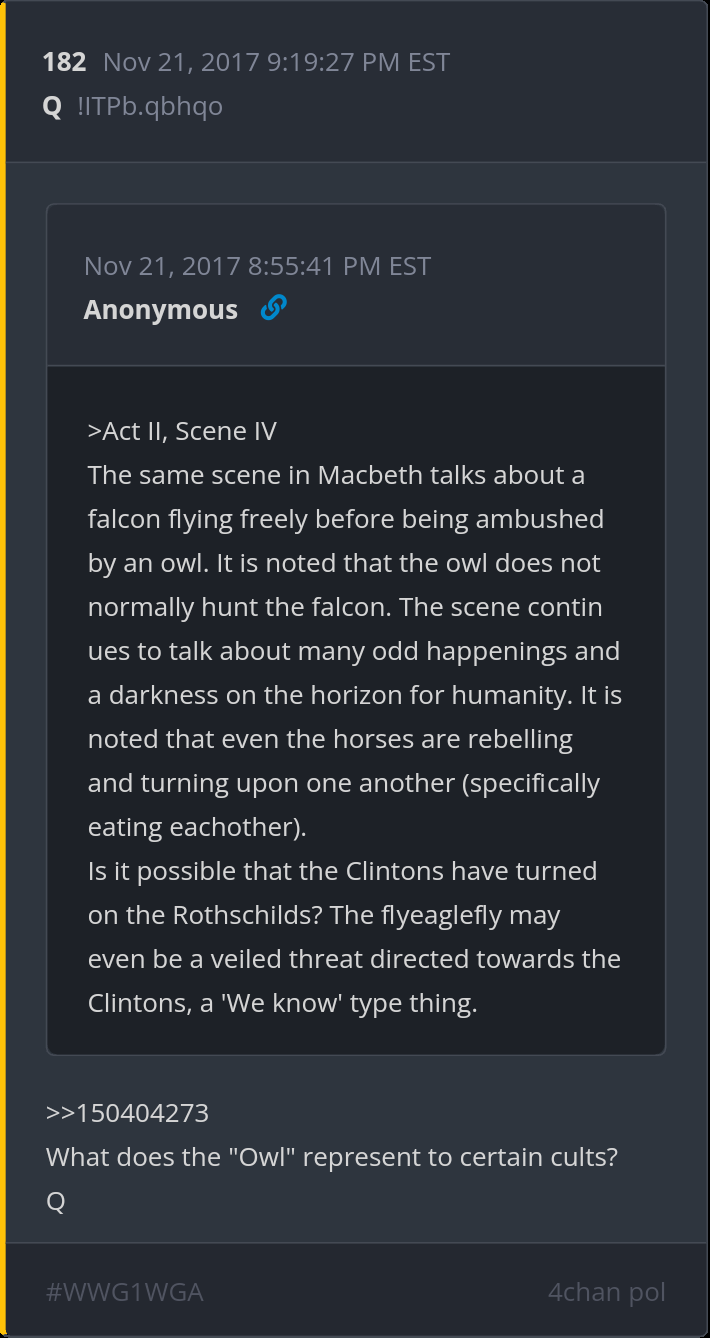Click the yellow accent bar on left edge
This screenshot has height=1338, width=710.
(x=3, y=669)
